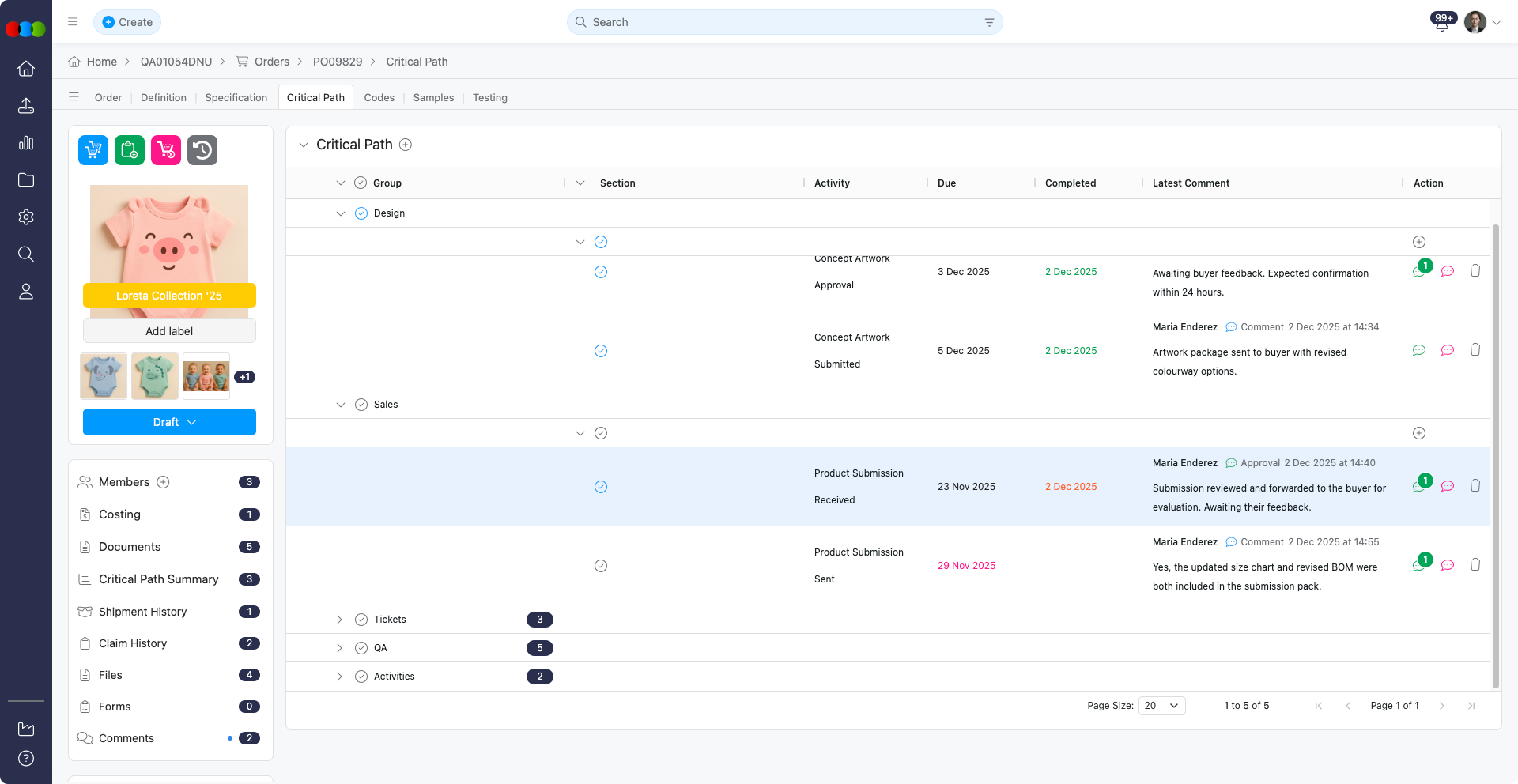Image resolution: width=1518 pixels, height=784 pixels.
Task: Toggle the Sales group check circle
Action: point(361,405)
